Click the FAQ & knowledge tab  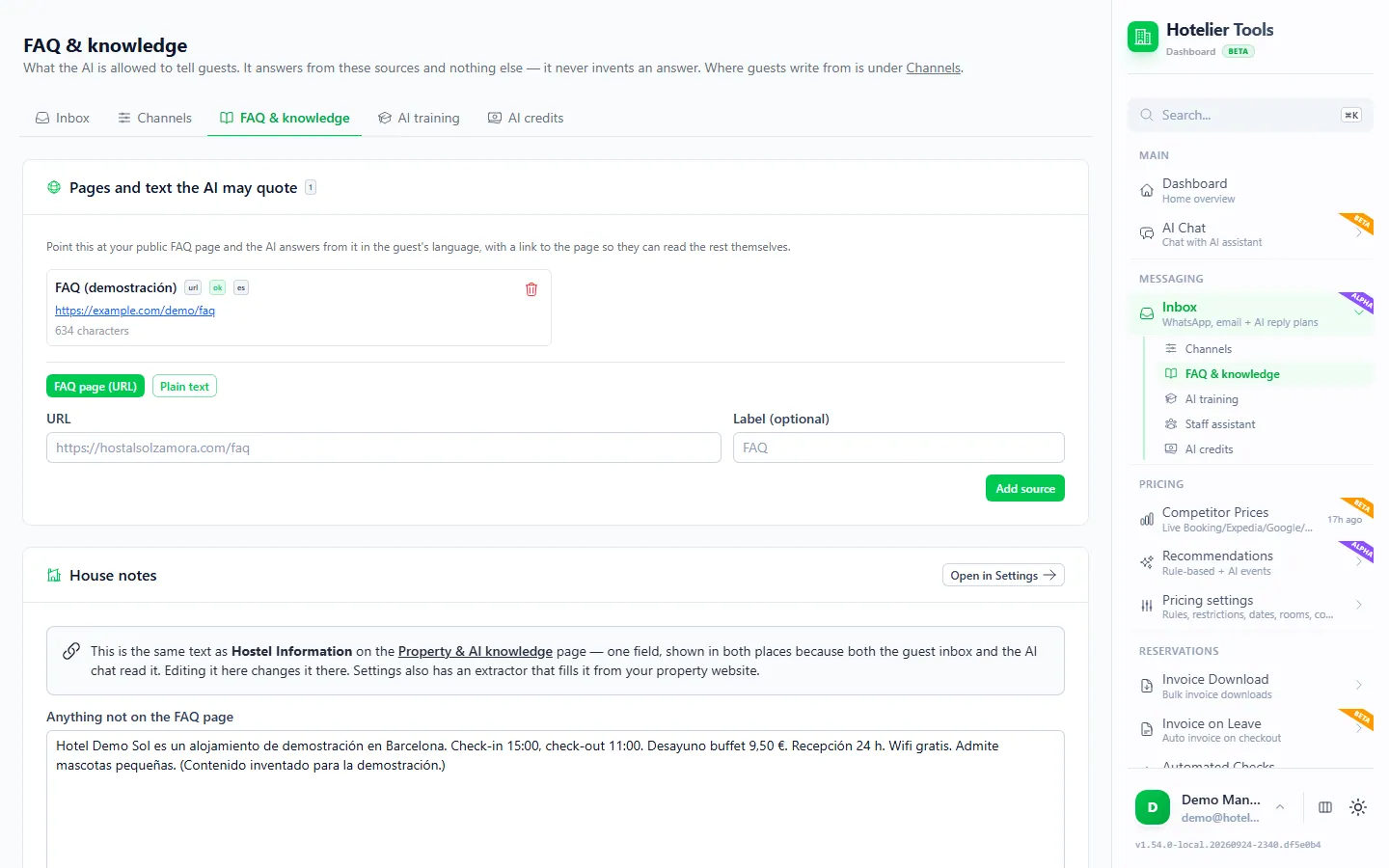coord(285,118)
